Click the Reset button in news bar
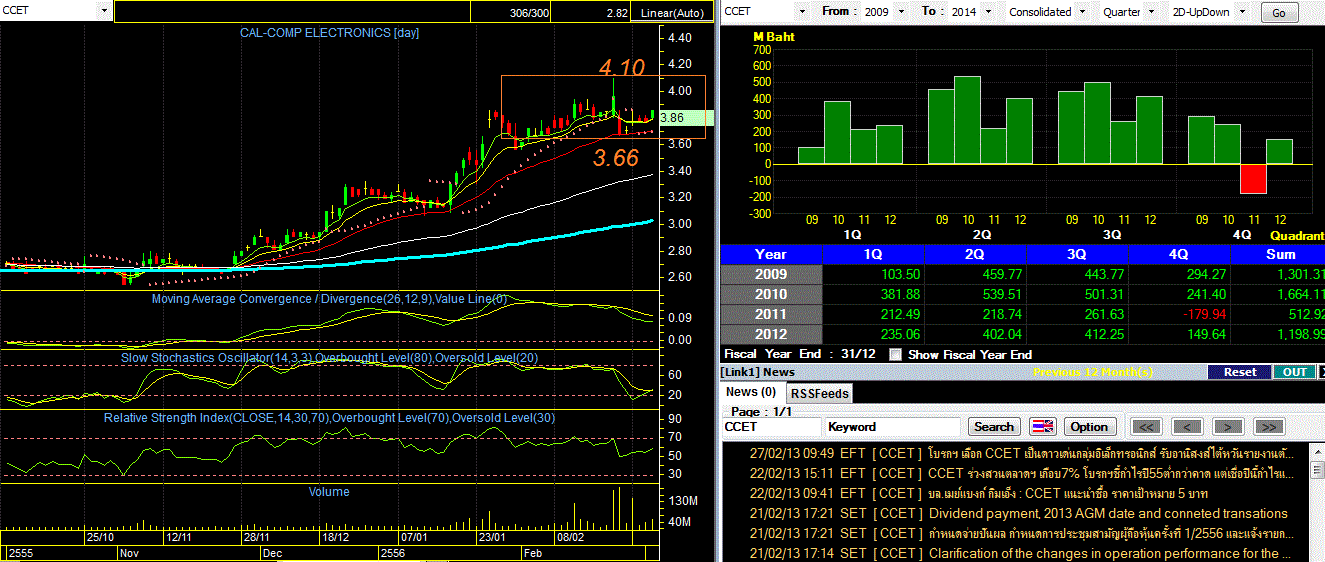Image resolution: width=1325 pixels, height=562 pixels. 1239,371
